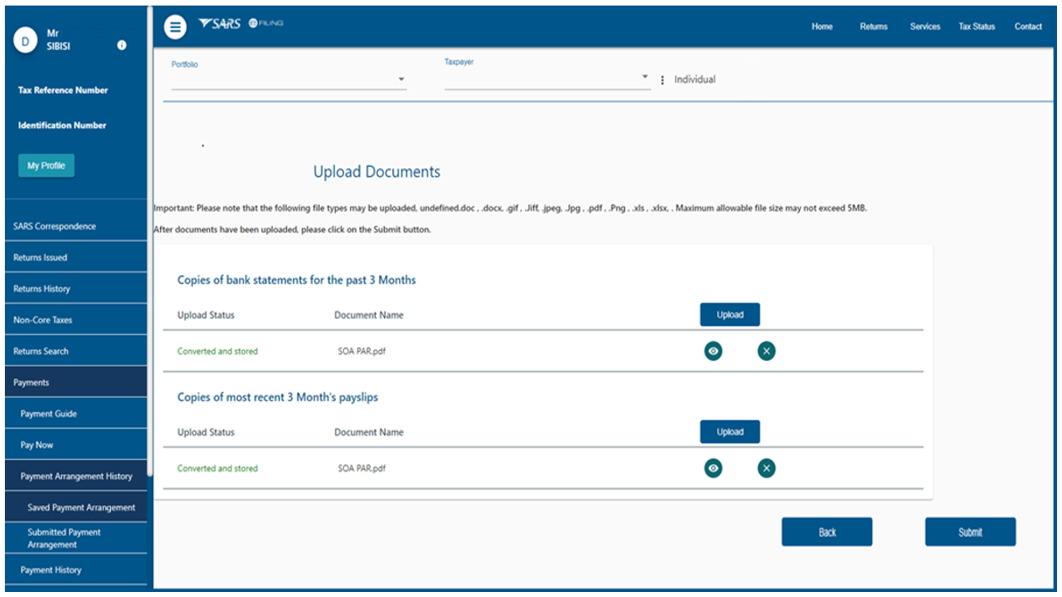The width and height of the screenshot is (1062, 597).
Task: Collapse the Payments sidebar section
Action: point(74,382)
